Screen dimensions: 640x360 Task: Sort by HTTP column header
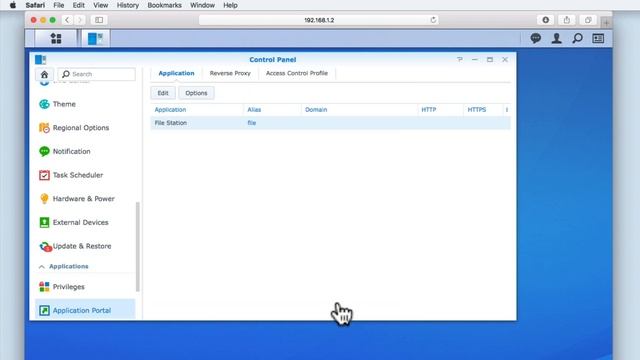[x=440, y=110]
